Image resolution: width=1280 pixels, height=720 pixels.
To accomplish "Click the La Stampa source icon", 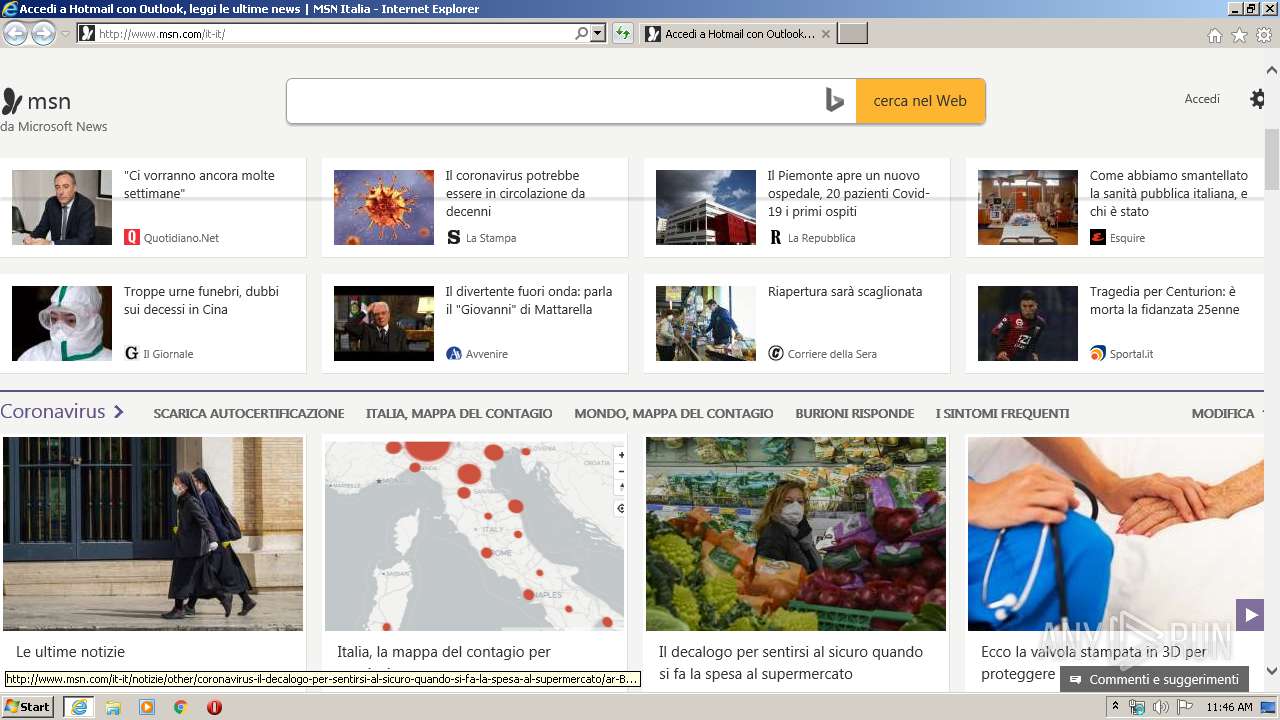I will (454, 238).
